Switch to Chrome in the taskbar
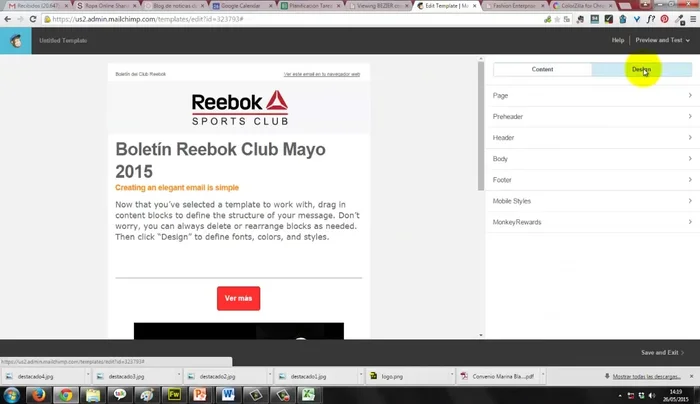 point(66,395)
